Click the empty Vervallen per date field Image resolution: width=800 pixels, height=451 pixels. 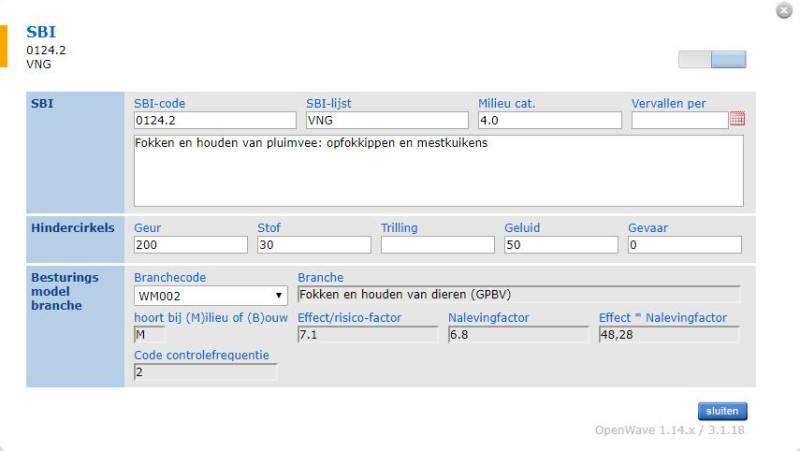click(x=680, y=120)
